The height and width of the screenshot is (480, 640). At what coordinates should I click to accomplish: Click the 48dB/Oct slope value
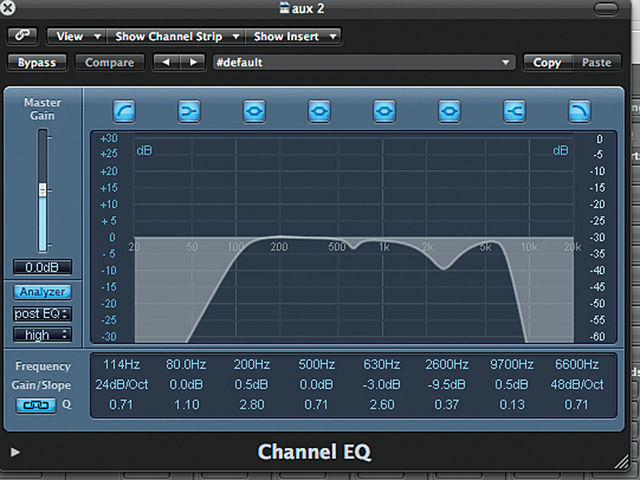coord(577,384)
